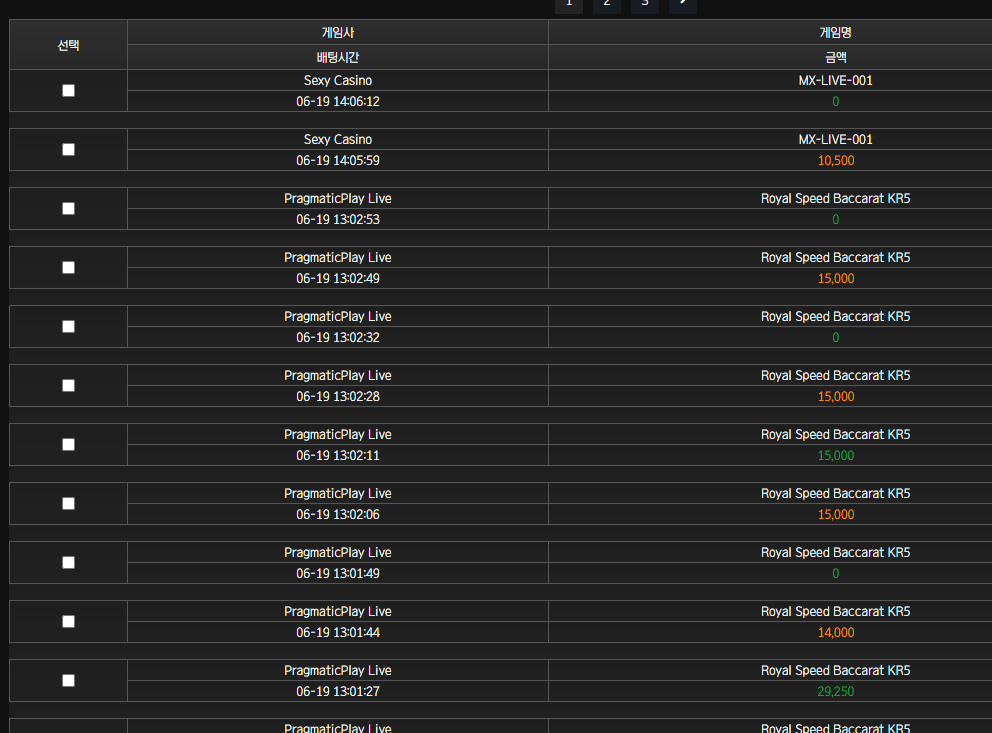Mark the 13:01:49 bet row checkbox
Screen dimensions: 992x733
[68, 563]
